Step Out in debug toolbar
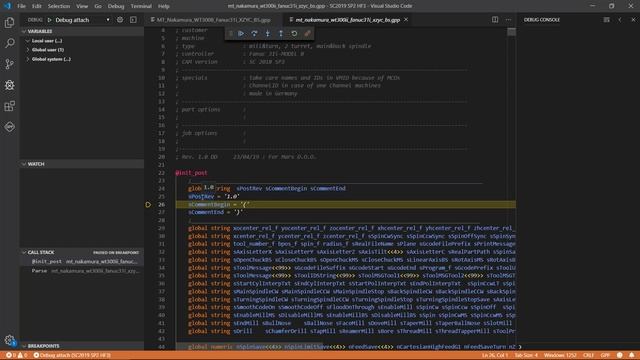Screen dimensions: 640x360 [x=281, y=33]
